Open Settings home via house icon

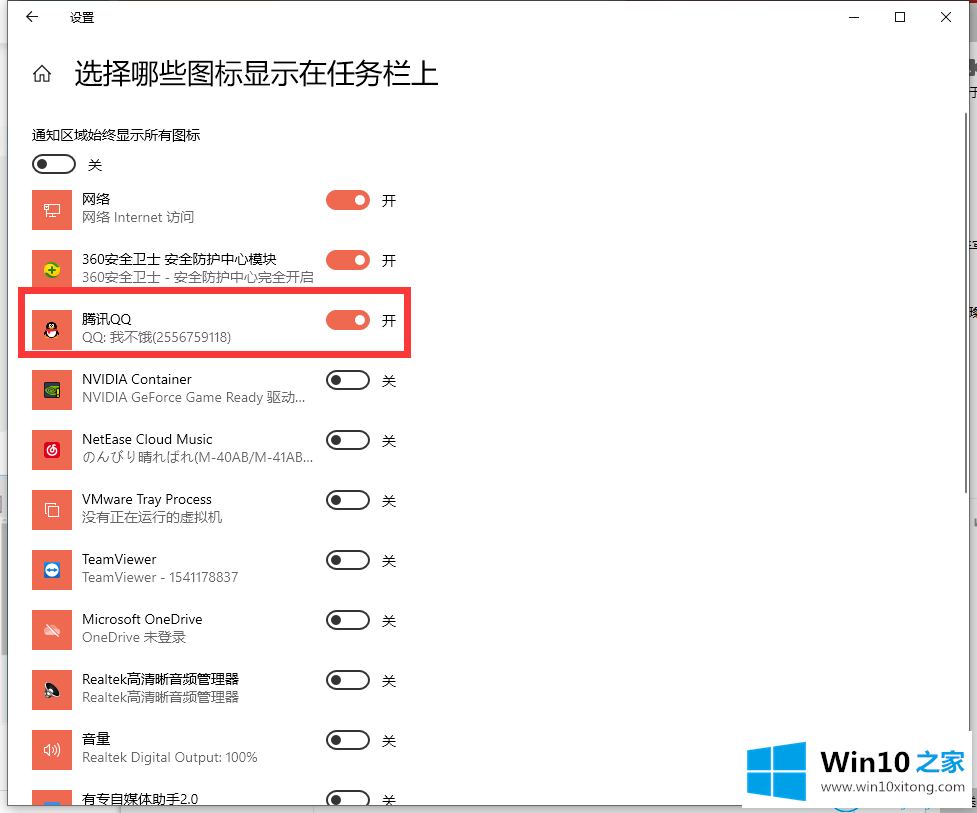[42, 74]
